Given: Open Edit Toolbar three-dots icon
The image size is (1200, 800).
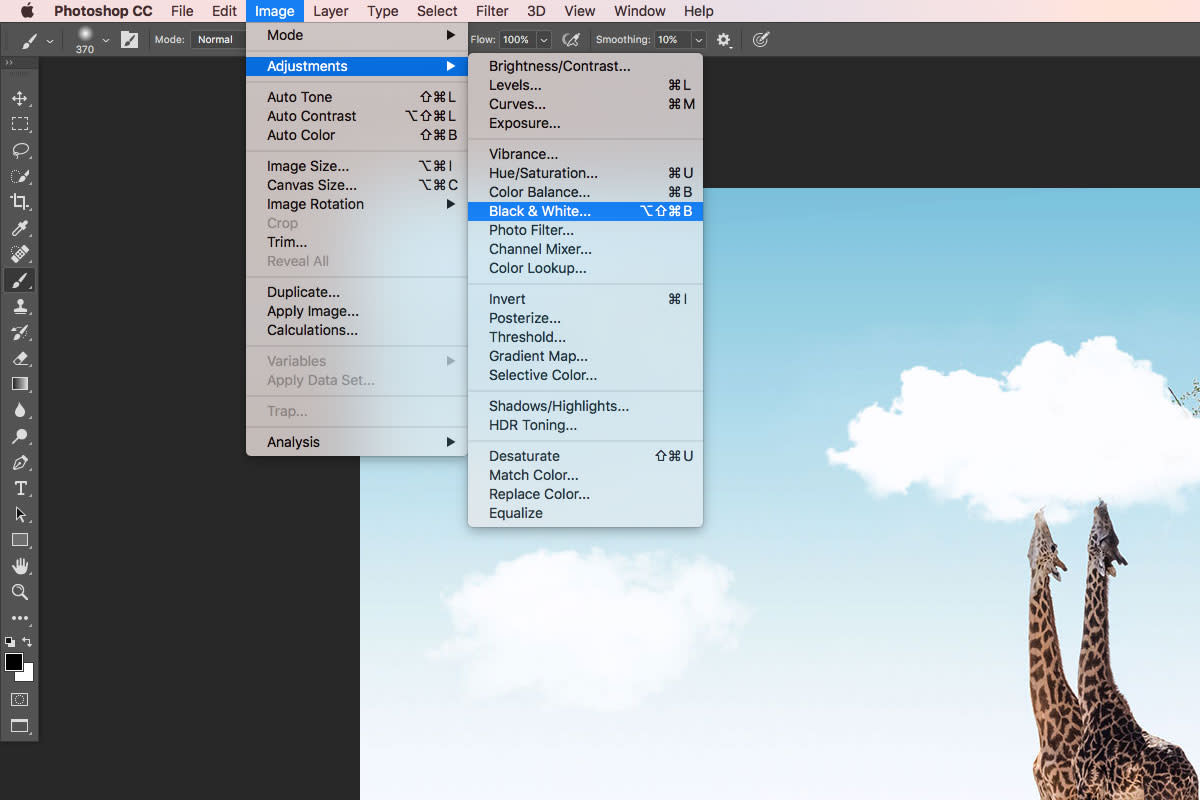Looking at the screenshot, I should [20, 618].
